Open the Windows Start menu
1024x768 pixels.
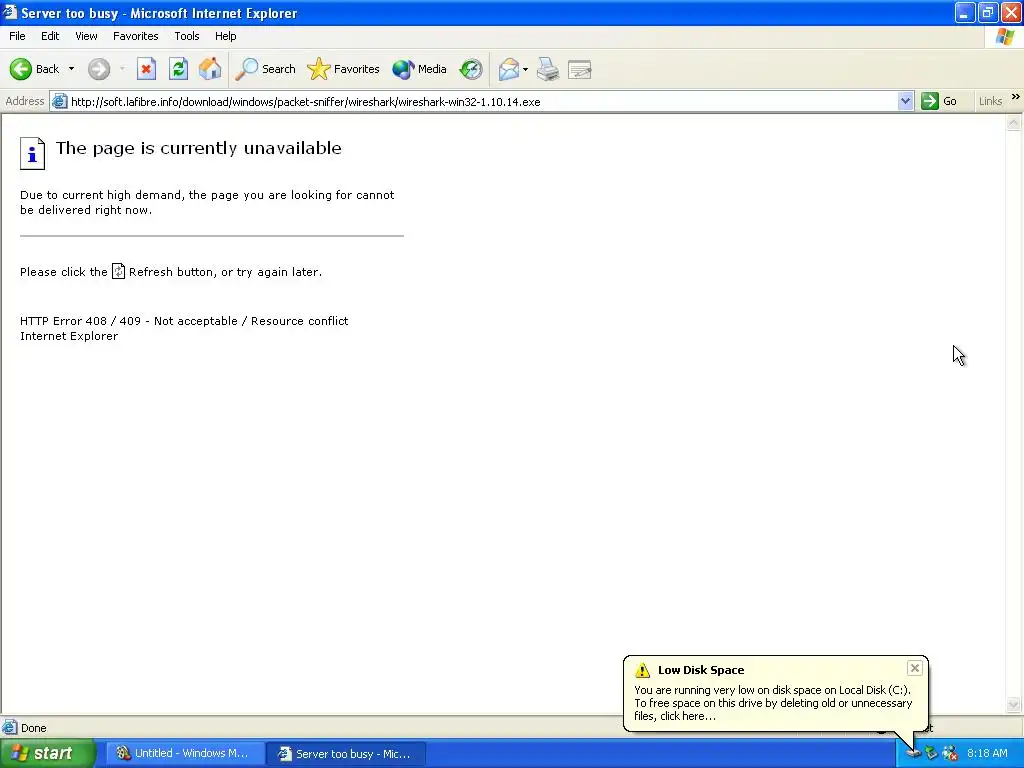pos(47,753)
